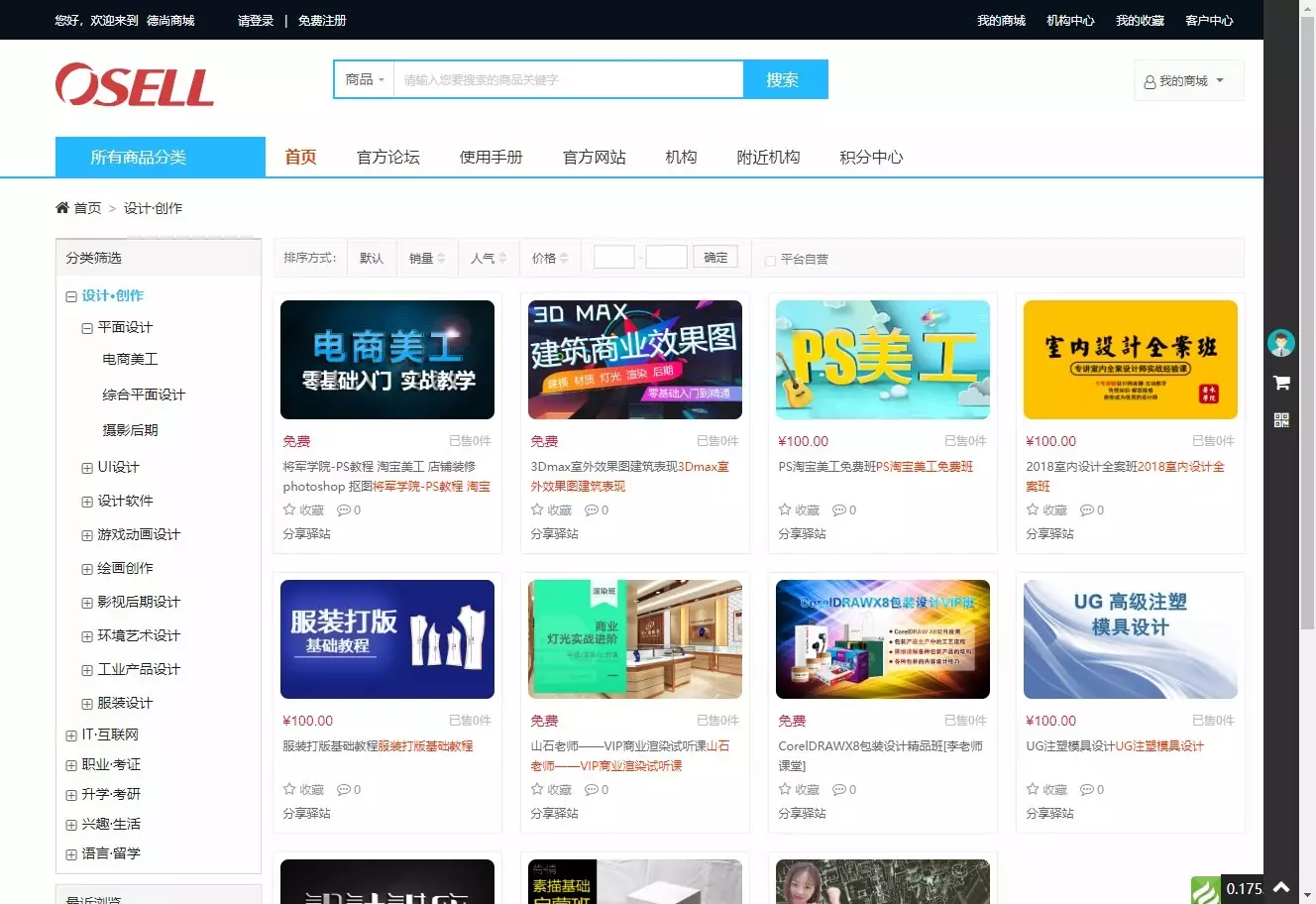
Task: Open the 附近机构 nav tab
Action: coord(769,157)
